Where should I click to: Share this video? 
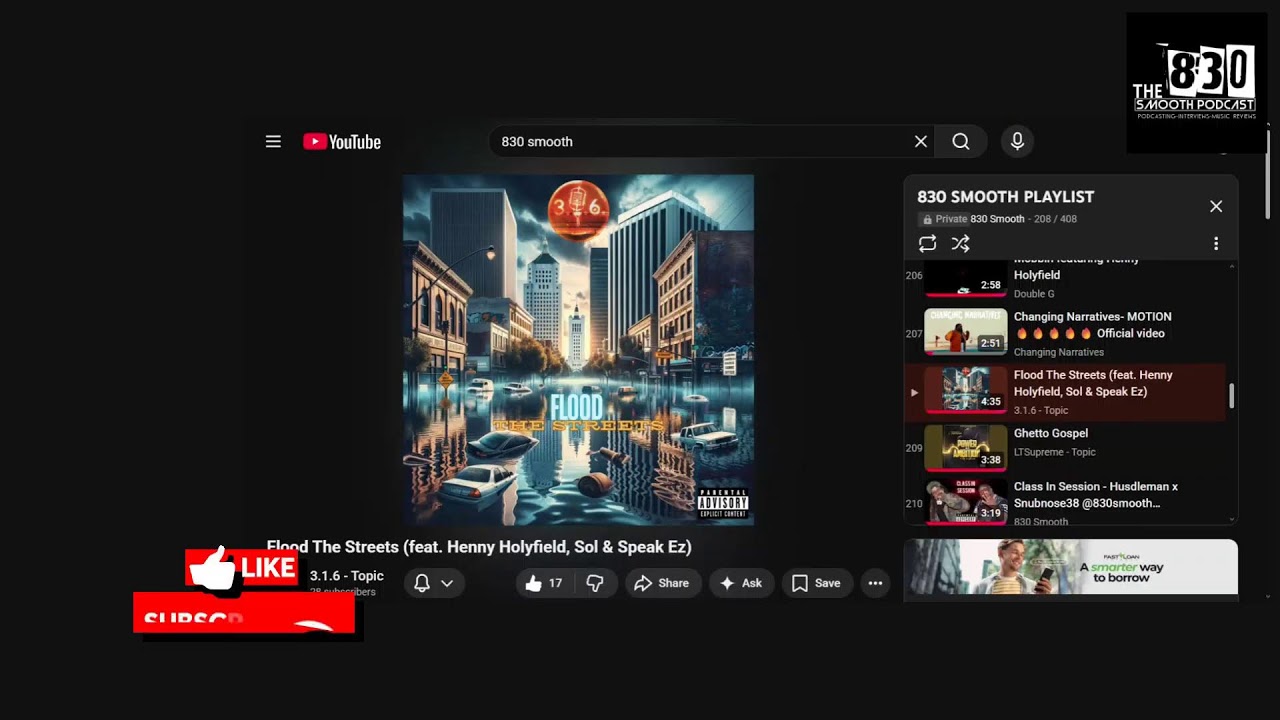click(x=662, y=583)
